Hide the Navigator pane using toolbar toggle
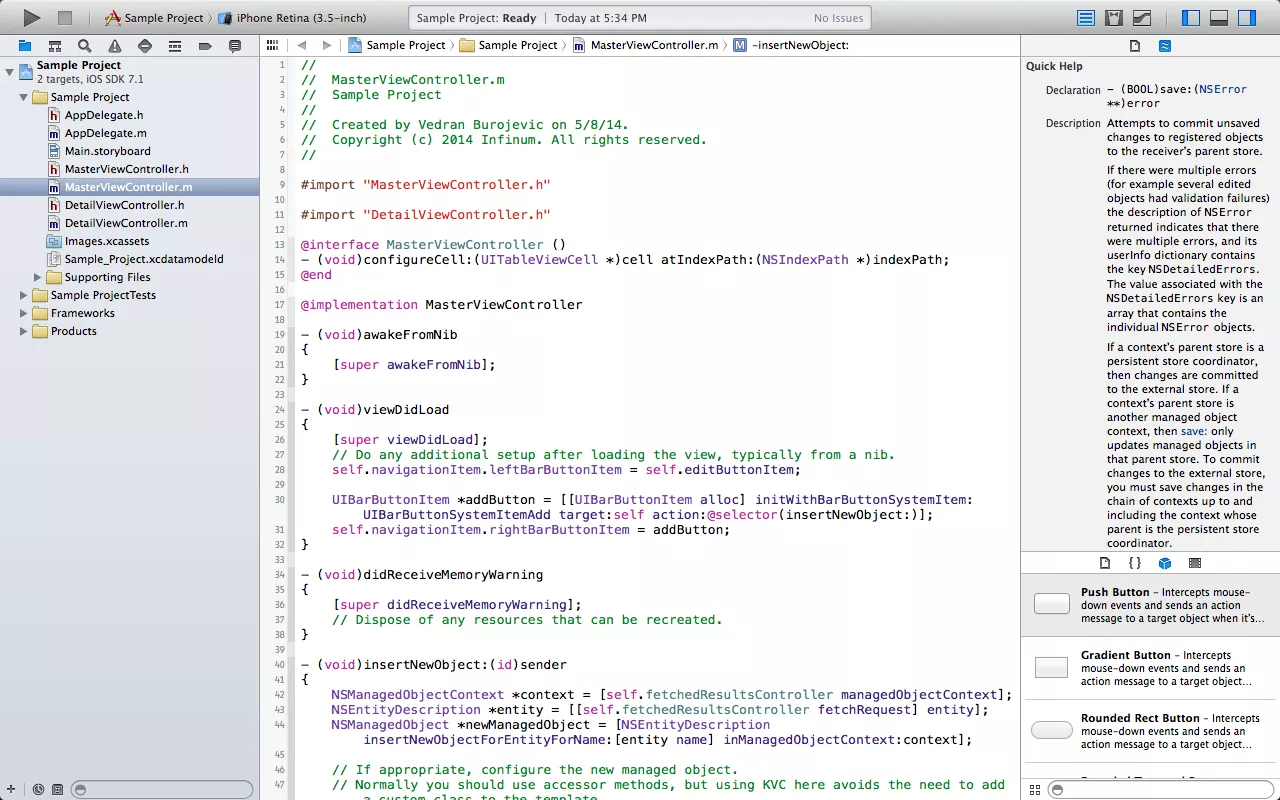The image size is (1280, 800). click(1191, 18)
